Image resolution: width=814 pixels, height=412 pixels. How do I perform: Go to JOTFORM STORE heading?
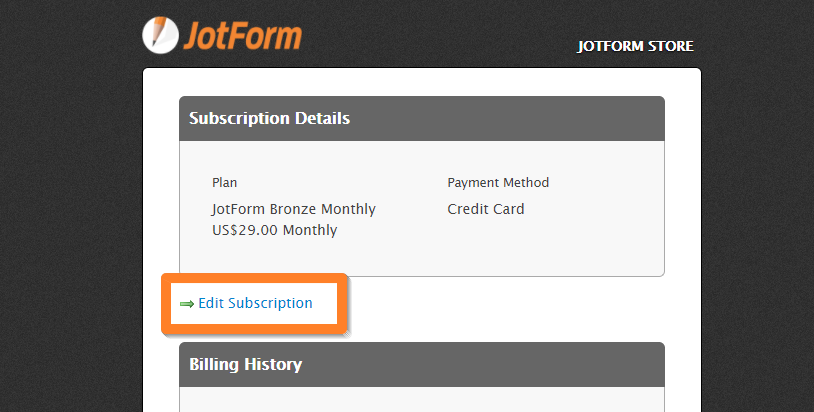click(x=635, y=46)
